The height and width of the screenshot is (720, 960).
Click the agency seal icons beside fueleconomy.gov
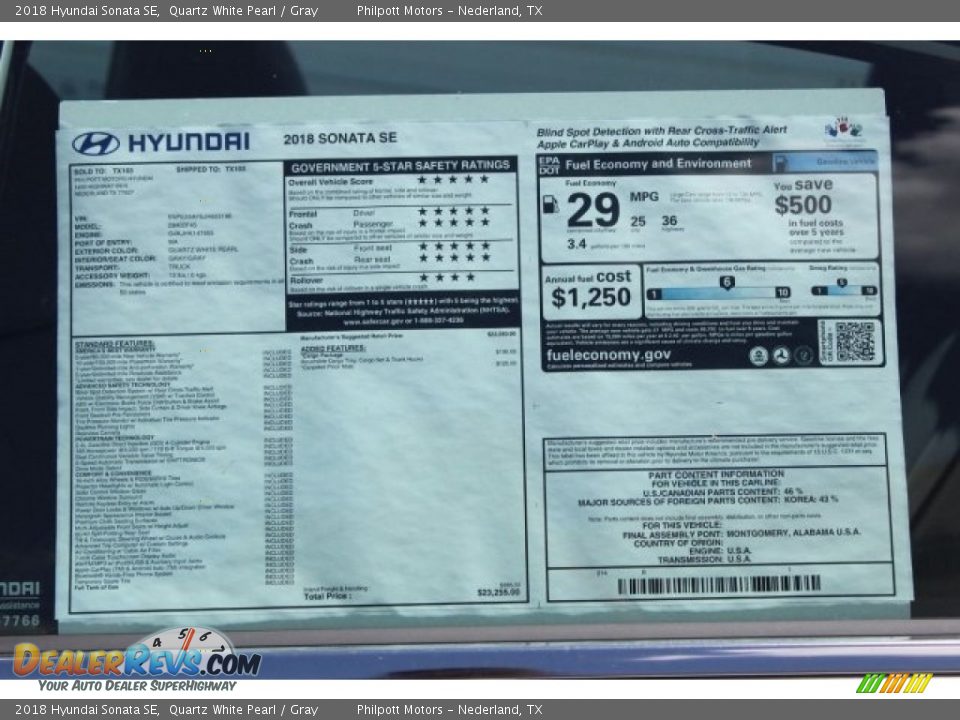pyautogui.click(x=780, y=355)
